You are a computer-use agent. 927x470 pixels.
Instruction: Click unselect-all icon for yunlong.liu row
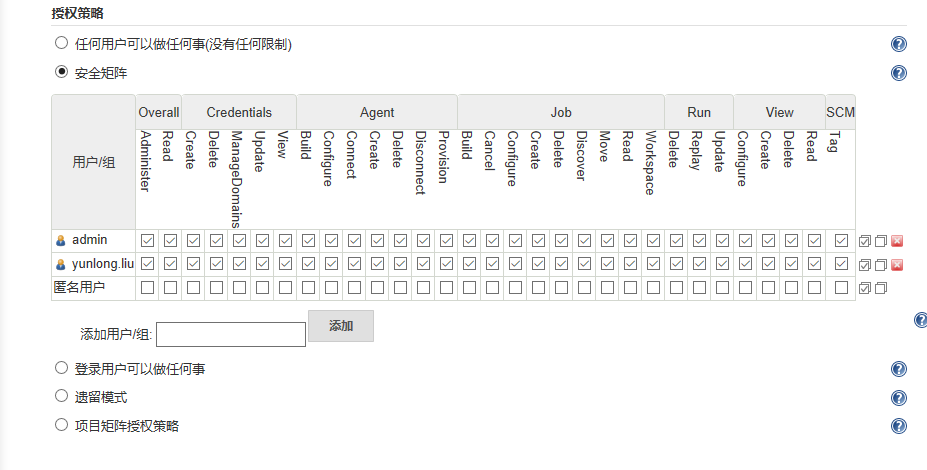(x=880, y=265)
